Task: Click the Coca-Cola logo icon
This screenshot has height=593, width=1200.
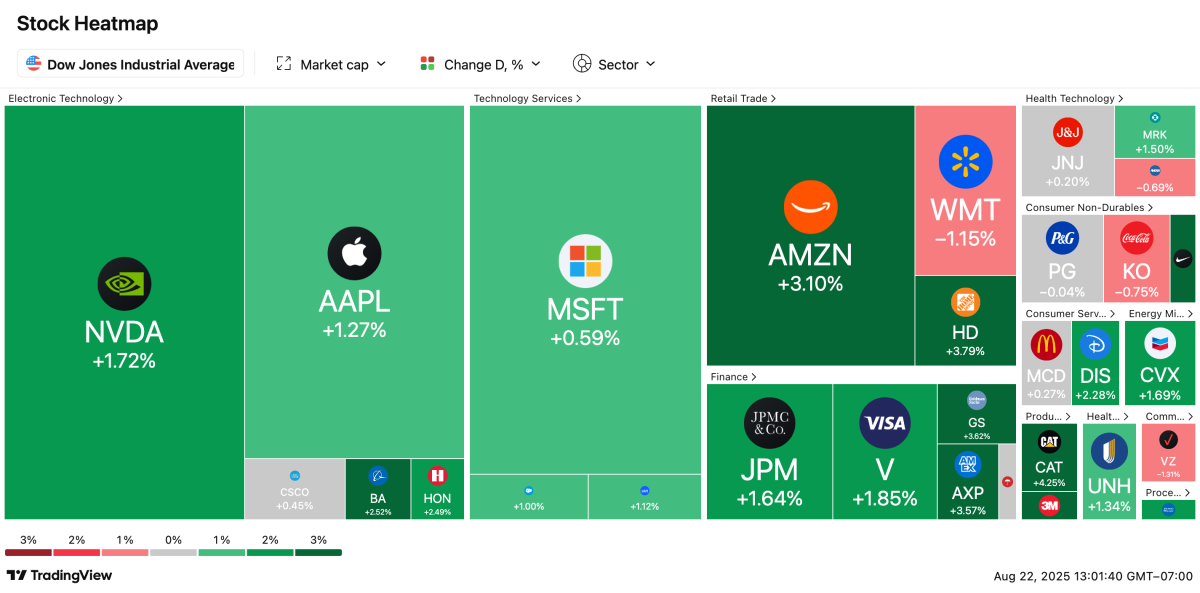Action: (x=1136, y=238)
